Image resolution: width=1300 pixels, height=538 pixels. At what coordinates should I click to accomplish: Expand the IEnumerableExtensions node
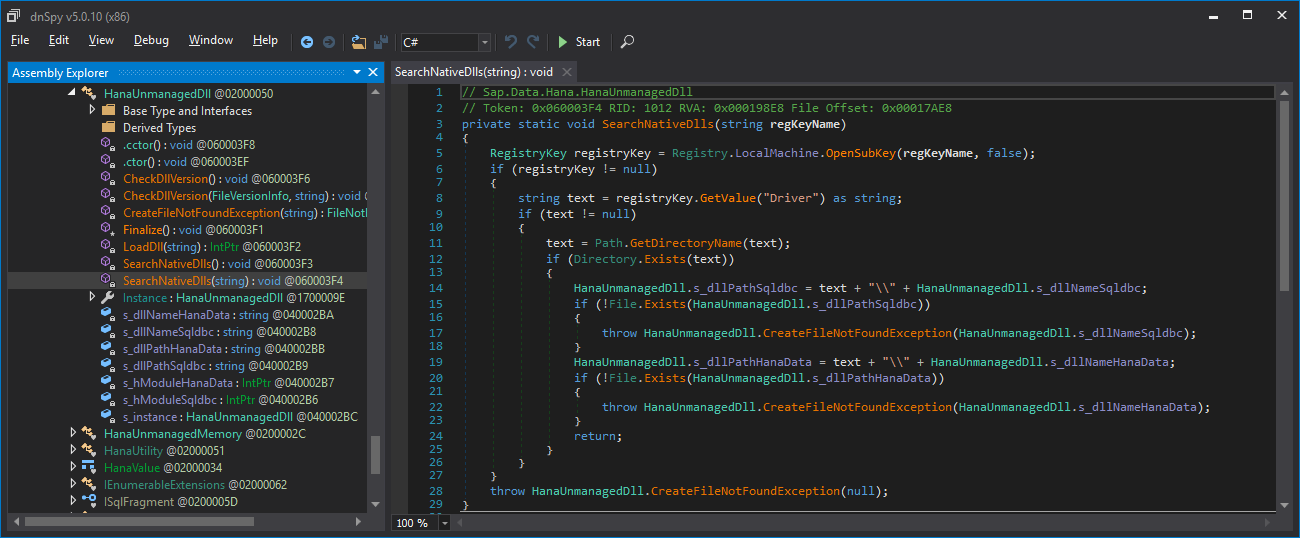point(72,484)
